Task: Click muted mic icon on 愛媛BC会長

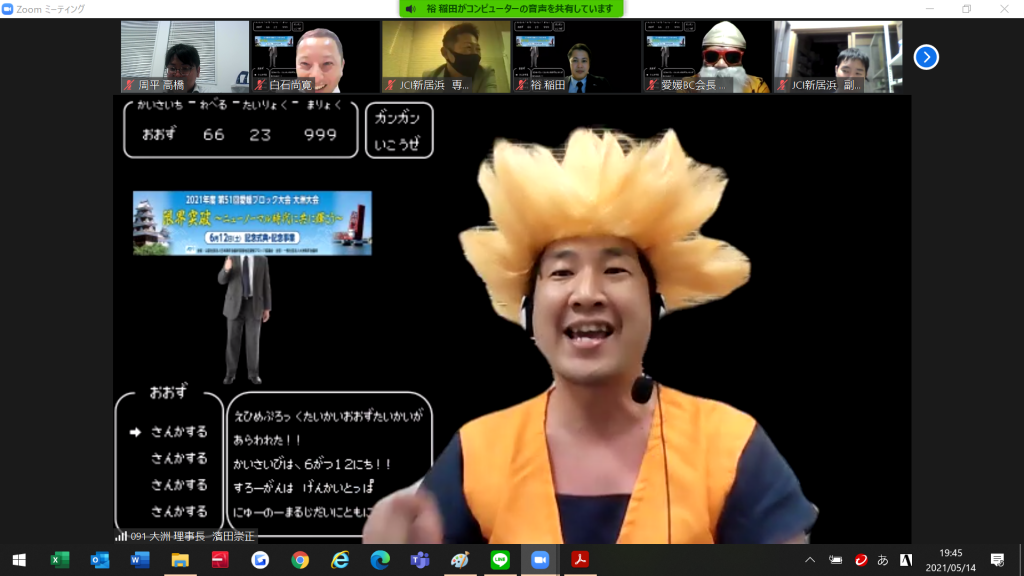Action: coord(652,85)
